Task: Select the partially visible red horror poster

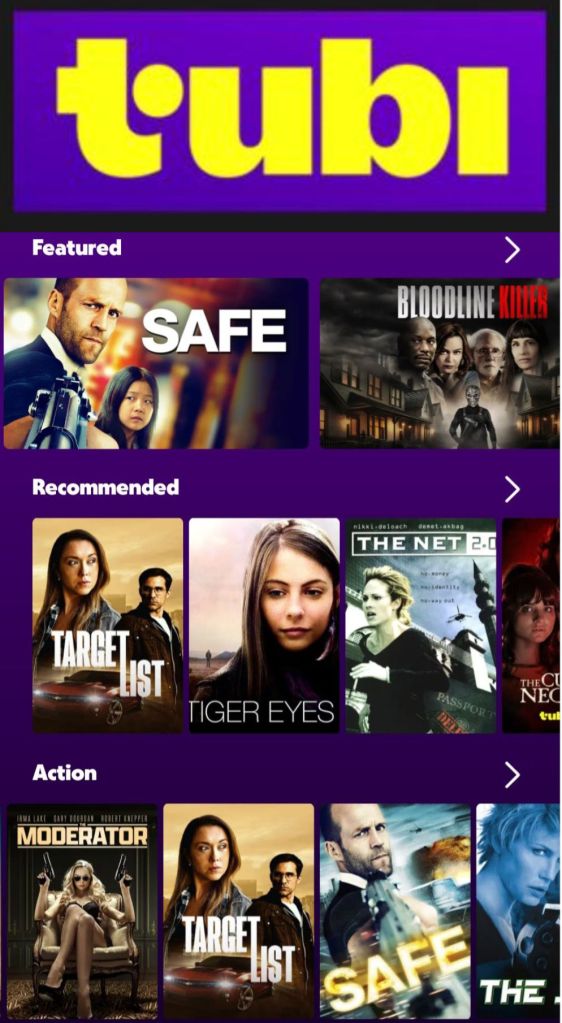Action: click(531, 625)
